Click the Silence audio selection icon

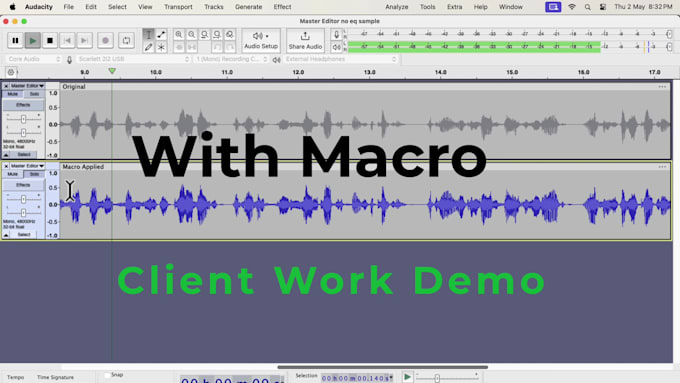pyautogui.click(x=191, y=47)
